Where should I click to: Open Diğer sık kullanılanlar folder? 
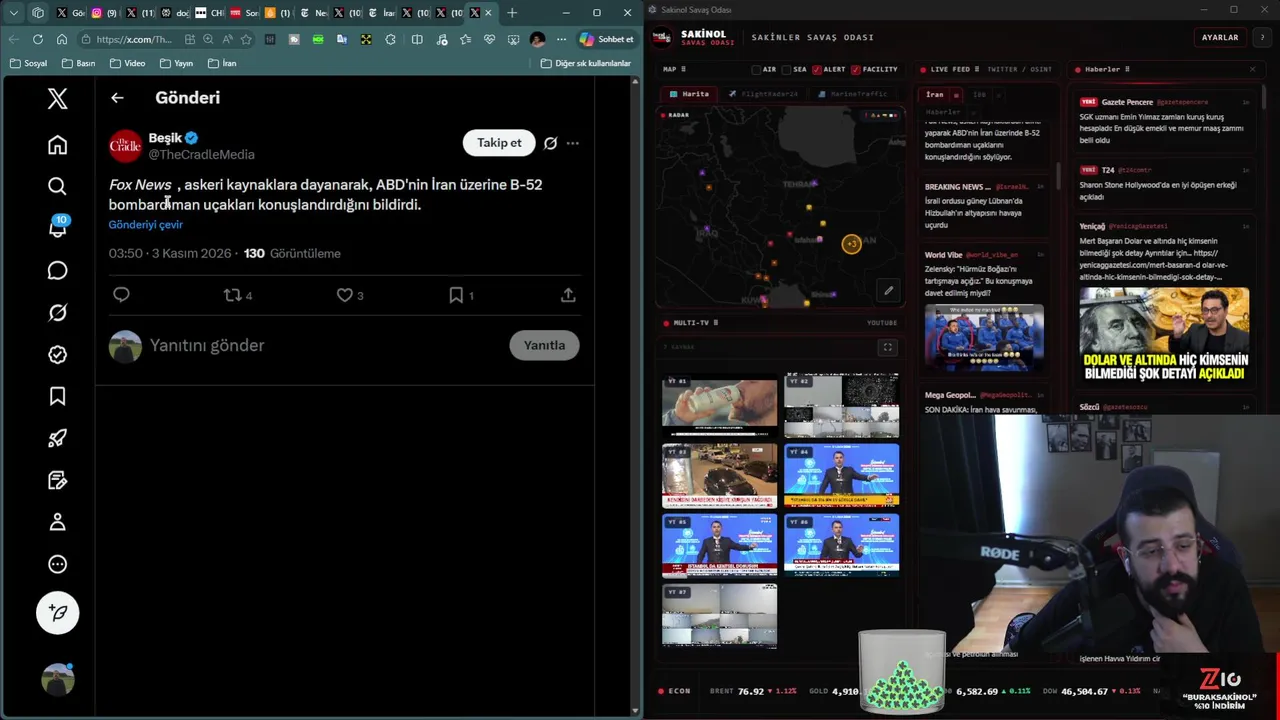pos(586,63)
